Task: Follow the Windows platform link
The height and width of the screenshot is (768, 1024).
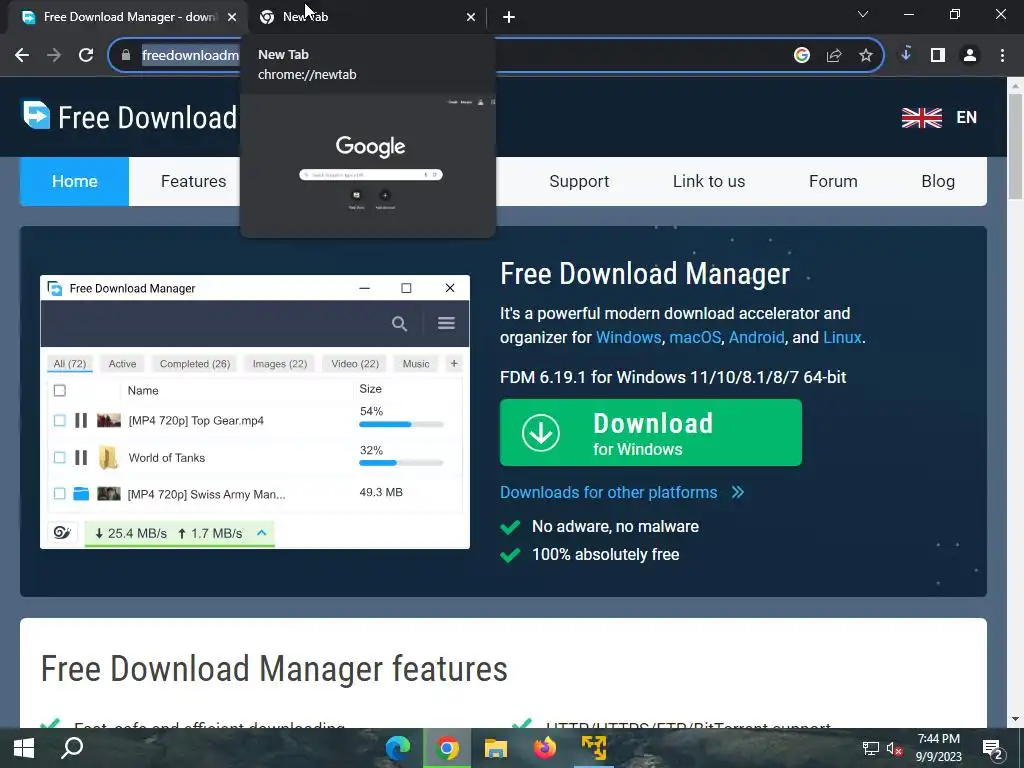Action: pos(628,338)
